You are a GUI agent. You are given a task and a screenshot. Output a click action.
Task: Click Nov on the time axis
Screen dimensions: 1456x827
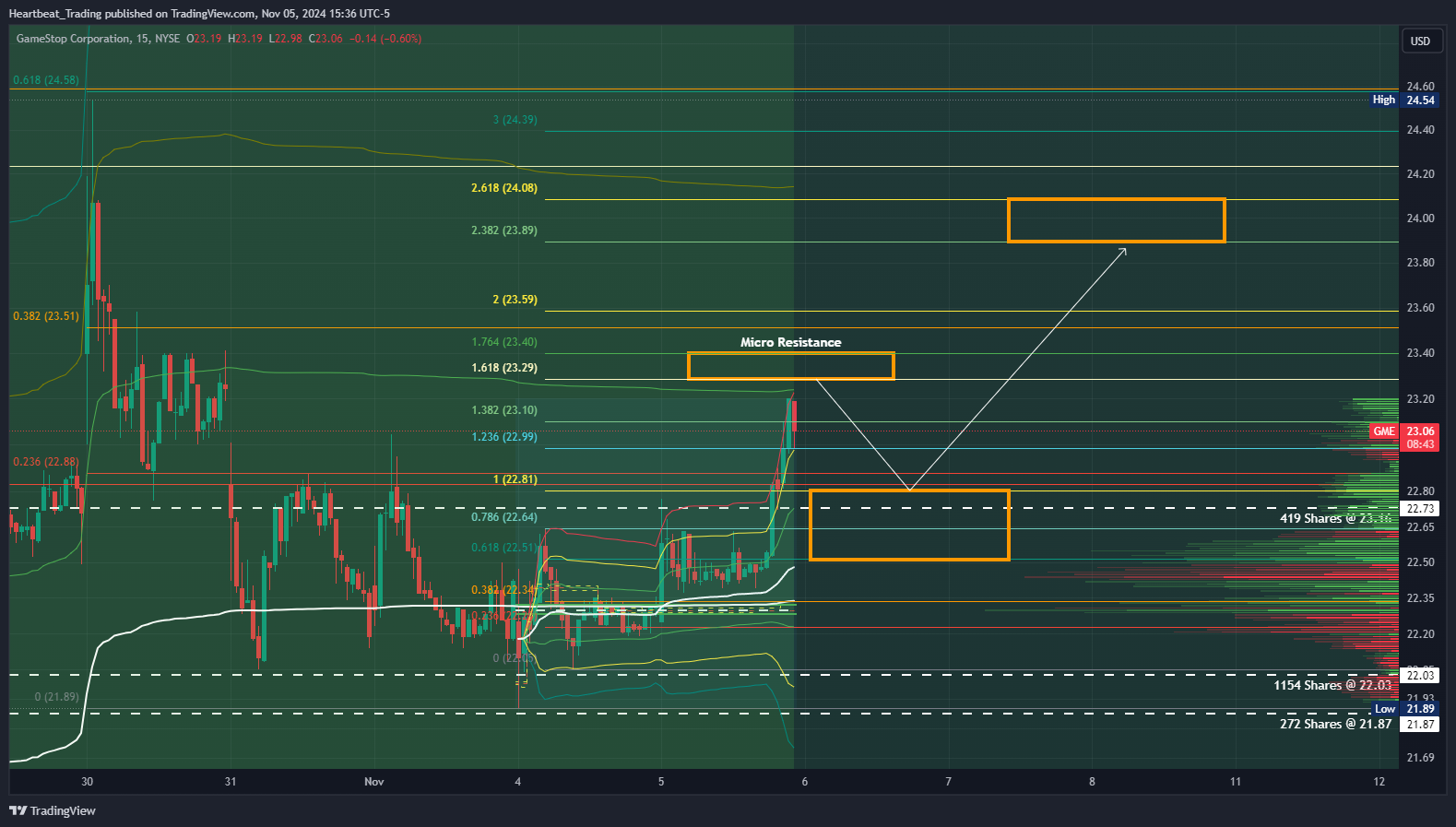(x=374, y=782)
